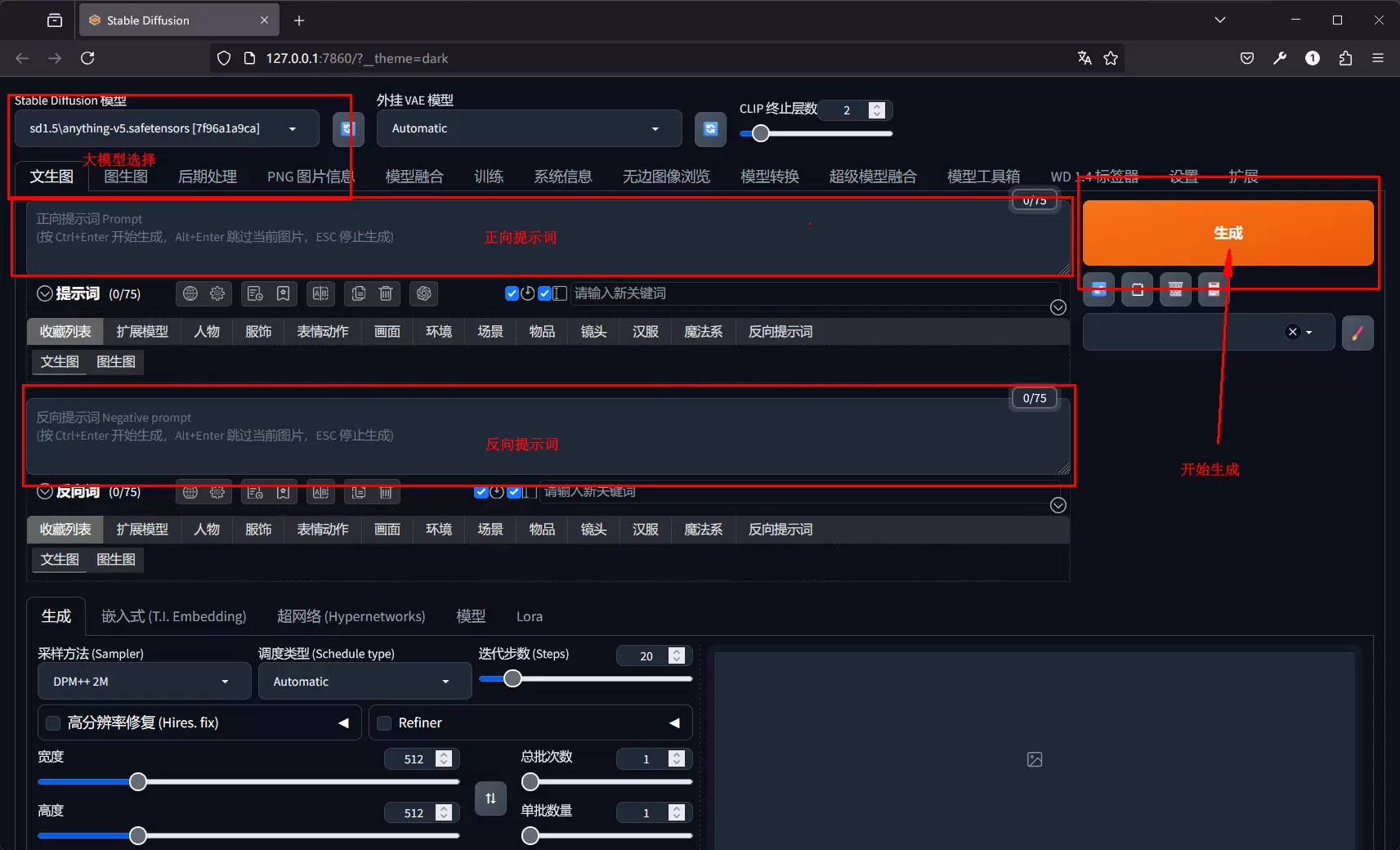Click the browser page translate icon
The width and height of the screenshot is (1400, 850).
[x=1085, y=58]
